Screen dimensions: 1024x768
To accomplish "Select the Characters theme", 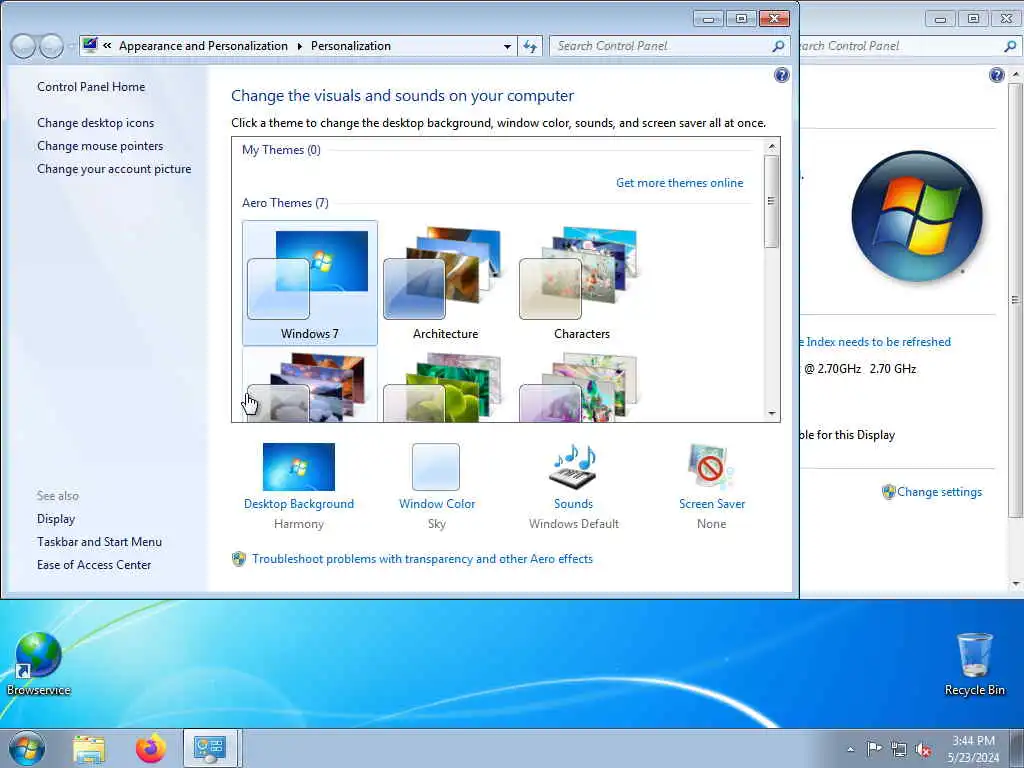I will coord(581,283).
